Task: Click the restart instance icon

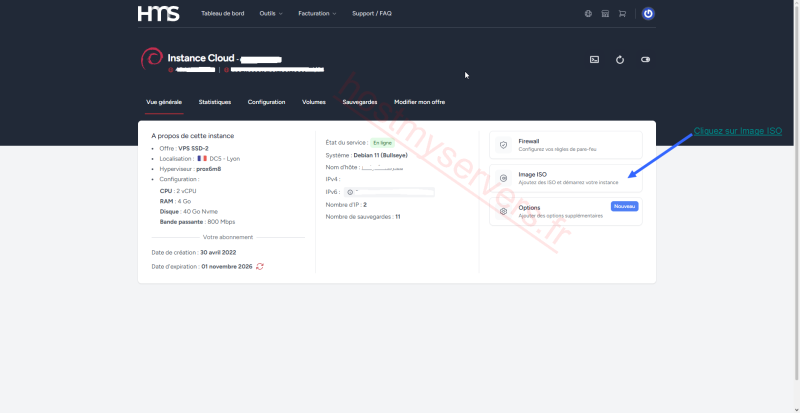Action: click(620, 60)
